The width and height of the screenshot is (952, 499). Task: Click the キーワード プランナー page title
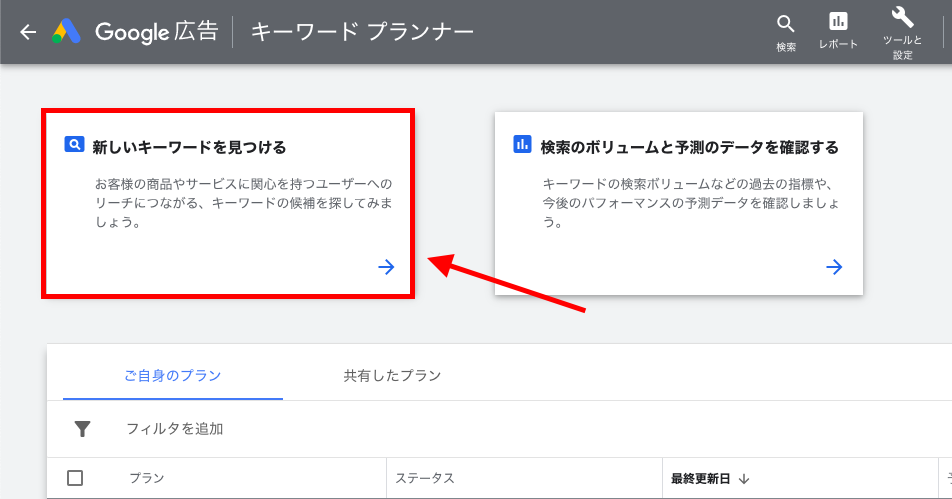pyautogui.click(x=362, y=32)
